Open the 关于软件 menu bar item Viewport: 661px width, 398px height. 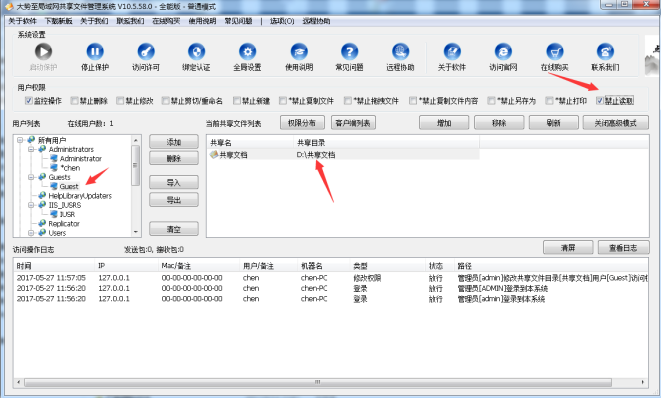pos(22,21)
